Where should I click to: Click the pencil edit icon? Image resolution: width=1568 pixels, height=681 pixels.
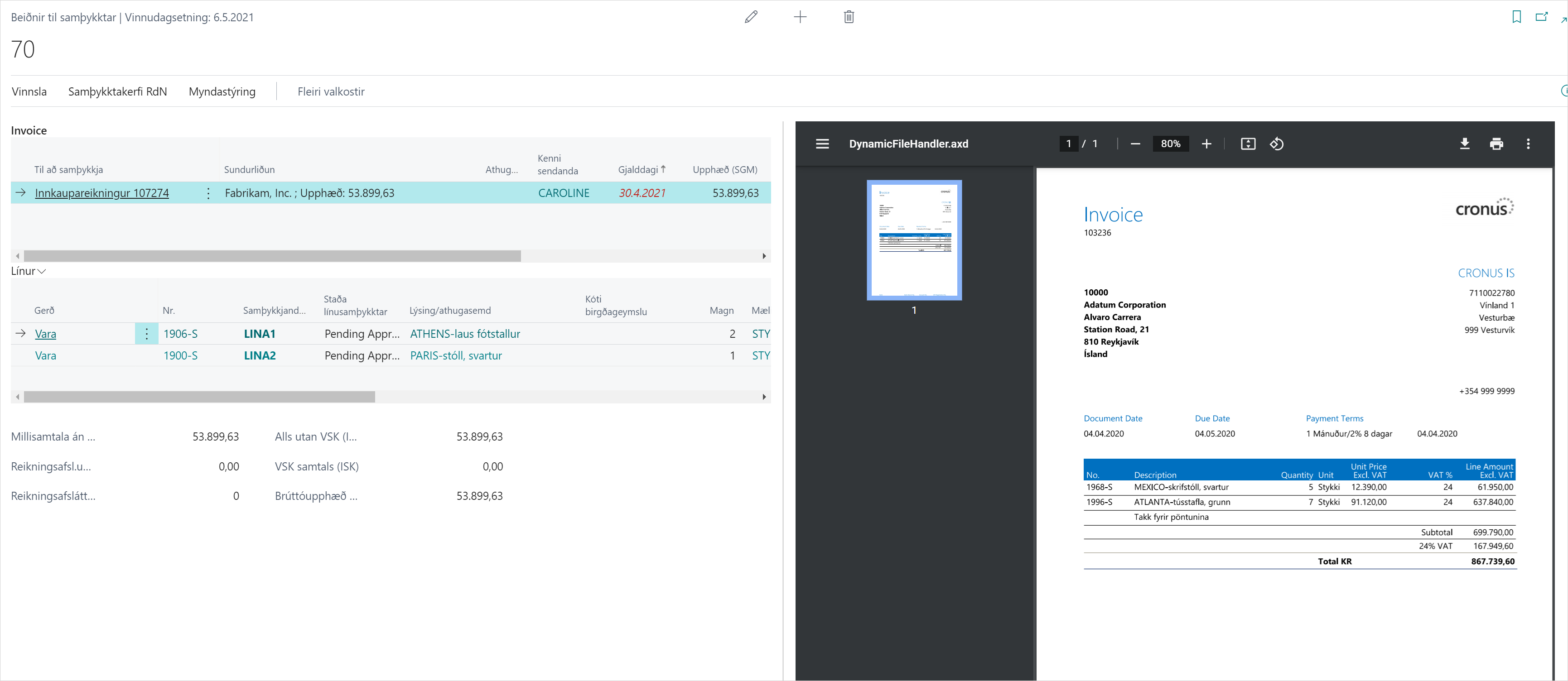tap(751, 17)
